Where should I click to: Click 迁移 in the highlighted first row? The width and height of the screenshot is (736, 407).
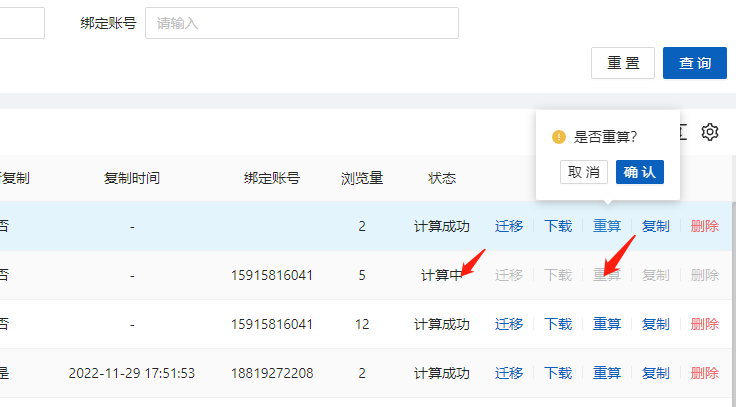(x=509, y=226)
